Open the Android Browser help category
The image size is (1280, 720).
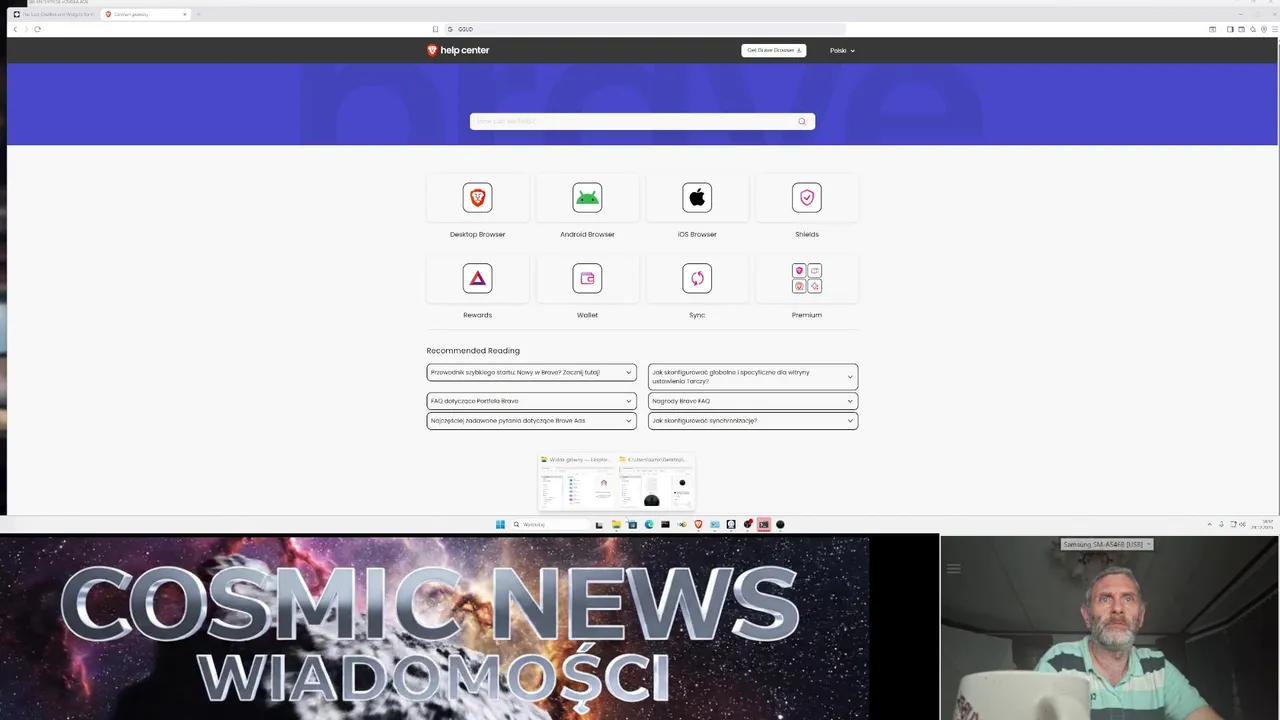point(587,198)
